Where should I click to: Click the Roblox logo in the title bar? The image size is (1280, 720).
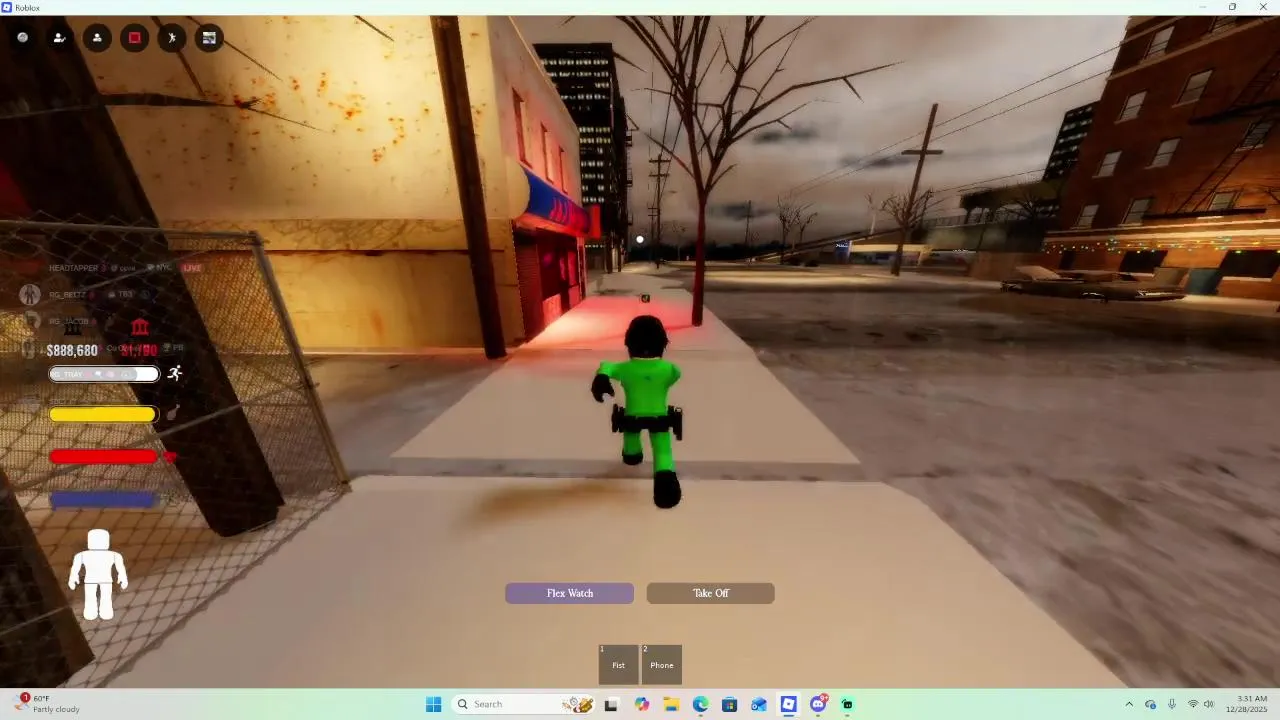[7, 7]
